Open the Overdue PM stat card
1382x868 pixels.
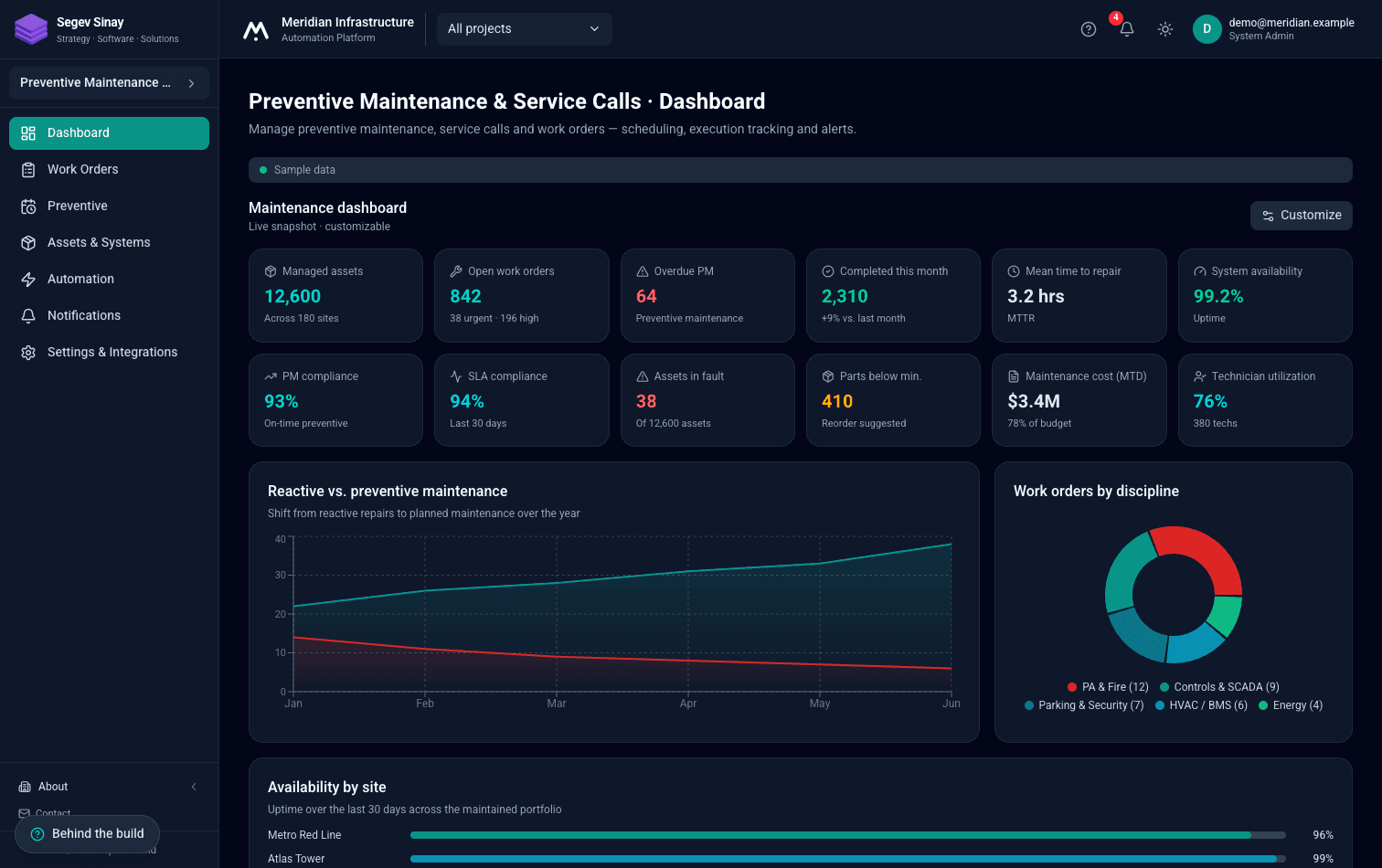coord(708,295)
